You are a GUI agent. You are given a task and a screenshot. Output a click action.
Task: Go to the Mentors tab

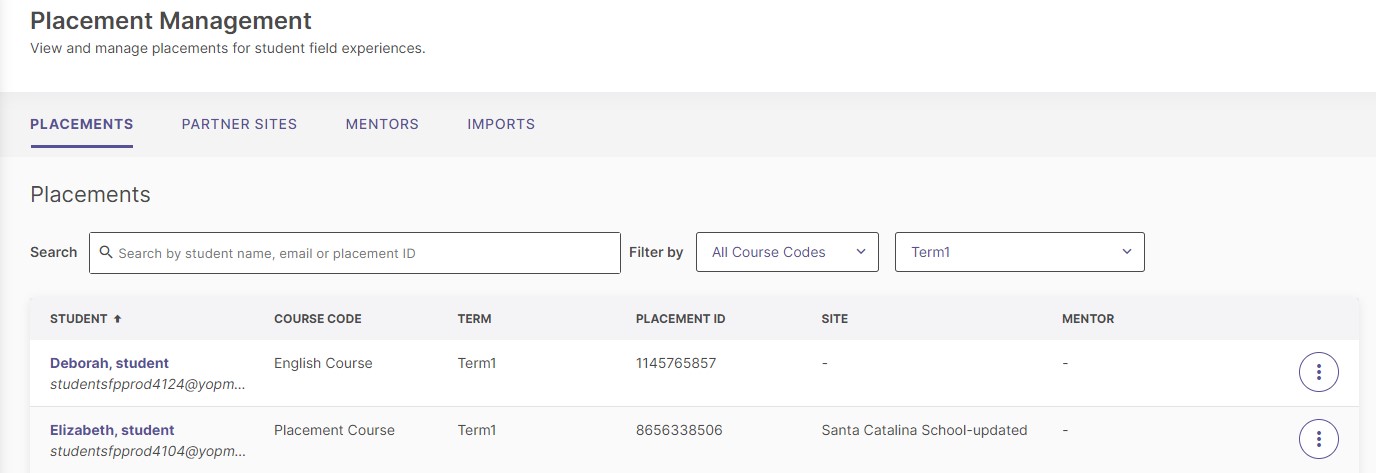[x=382, y=125]
